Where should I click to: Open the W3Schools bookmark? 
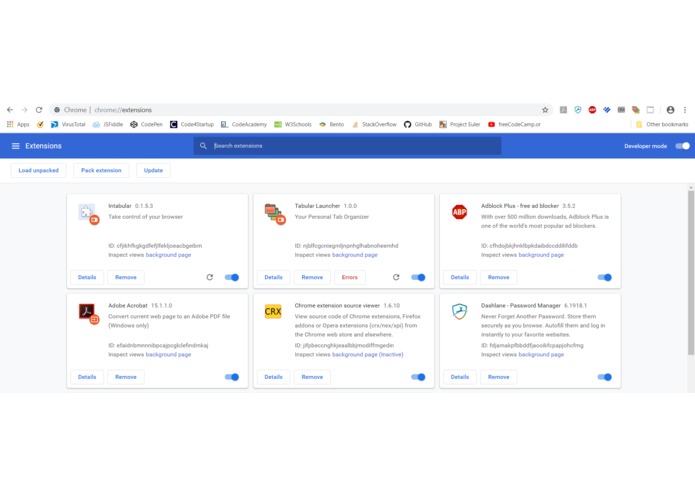pyautogui.click(x=293, y=124)
